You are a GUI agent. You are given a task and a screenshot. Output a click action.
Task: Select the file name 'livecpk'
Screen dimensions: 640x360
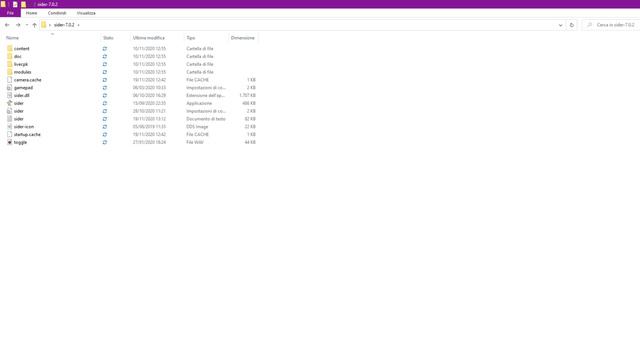pos(21,64)
